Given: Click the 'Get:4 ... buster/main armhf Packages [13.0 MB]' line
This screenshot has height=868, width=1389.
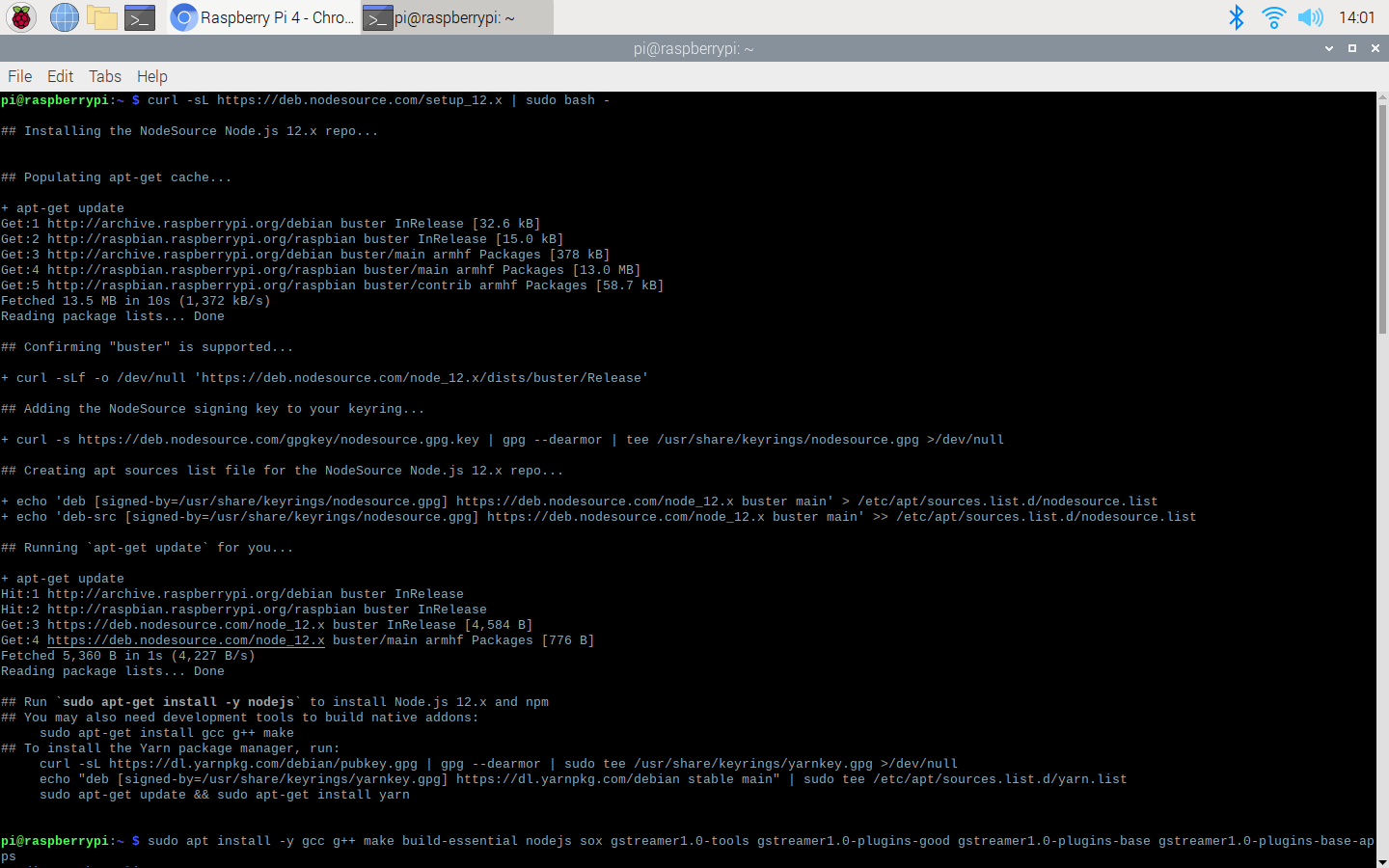Looking at the screenshot, I should click(321, 270).
